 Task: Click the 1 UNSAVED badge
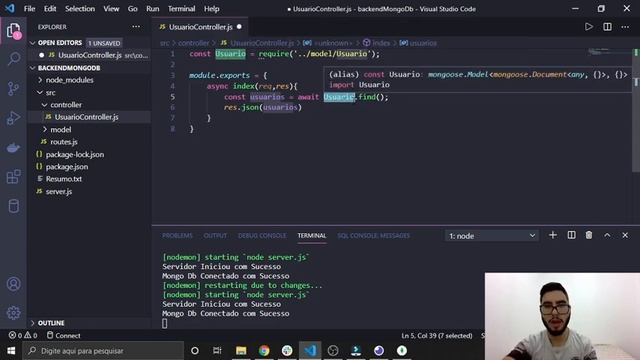point(104,43)
